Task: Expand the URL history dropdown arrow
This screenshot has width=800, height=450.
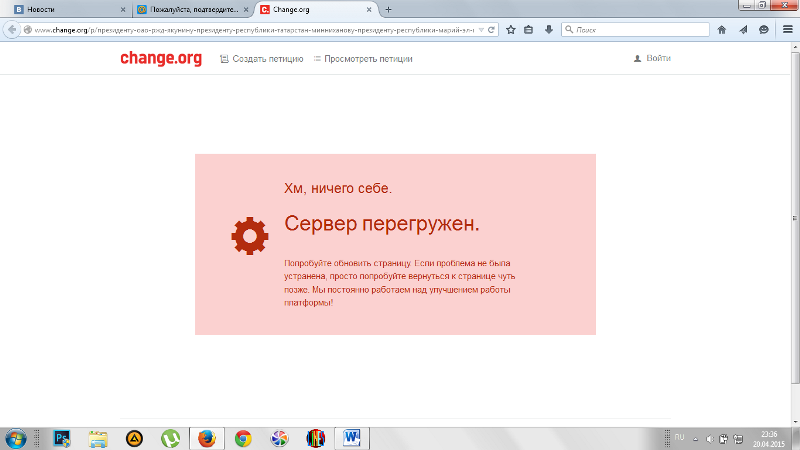Action: click(480, 30)
